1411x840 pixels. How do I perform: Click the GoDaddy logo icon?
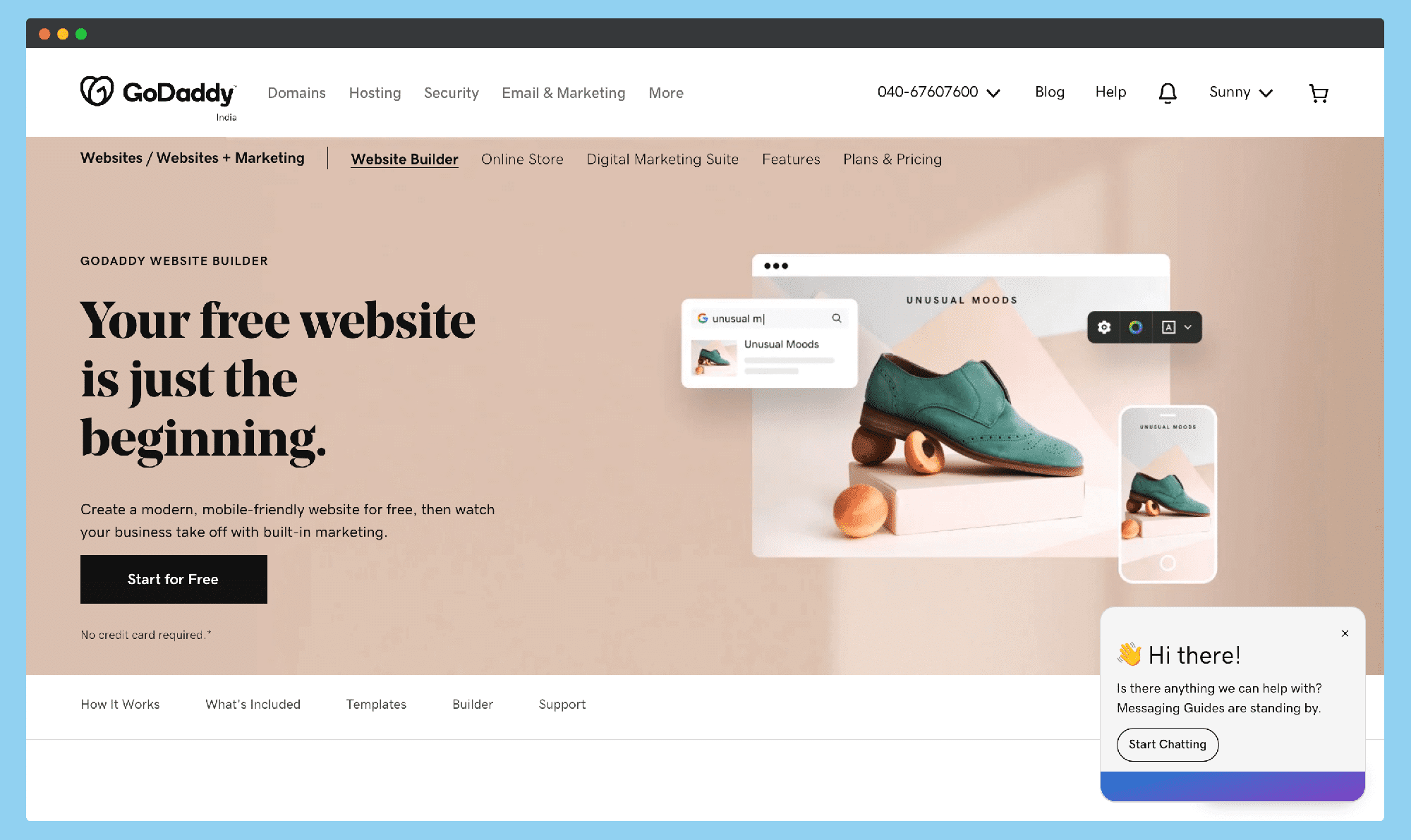(96, 92)
